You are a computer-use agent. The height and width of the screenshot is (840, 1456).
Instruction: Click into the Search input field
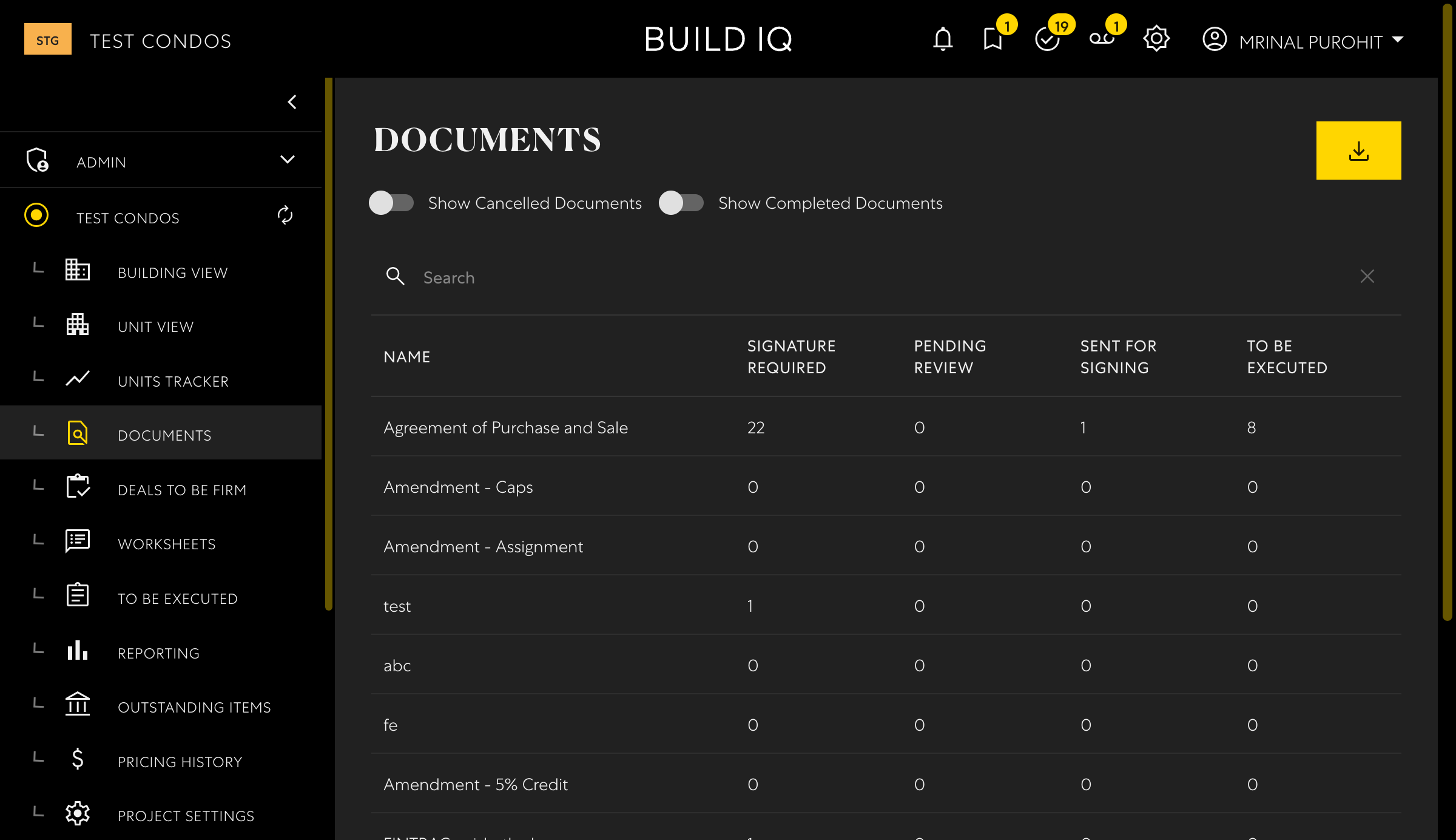[x=886, y=277]
